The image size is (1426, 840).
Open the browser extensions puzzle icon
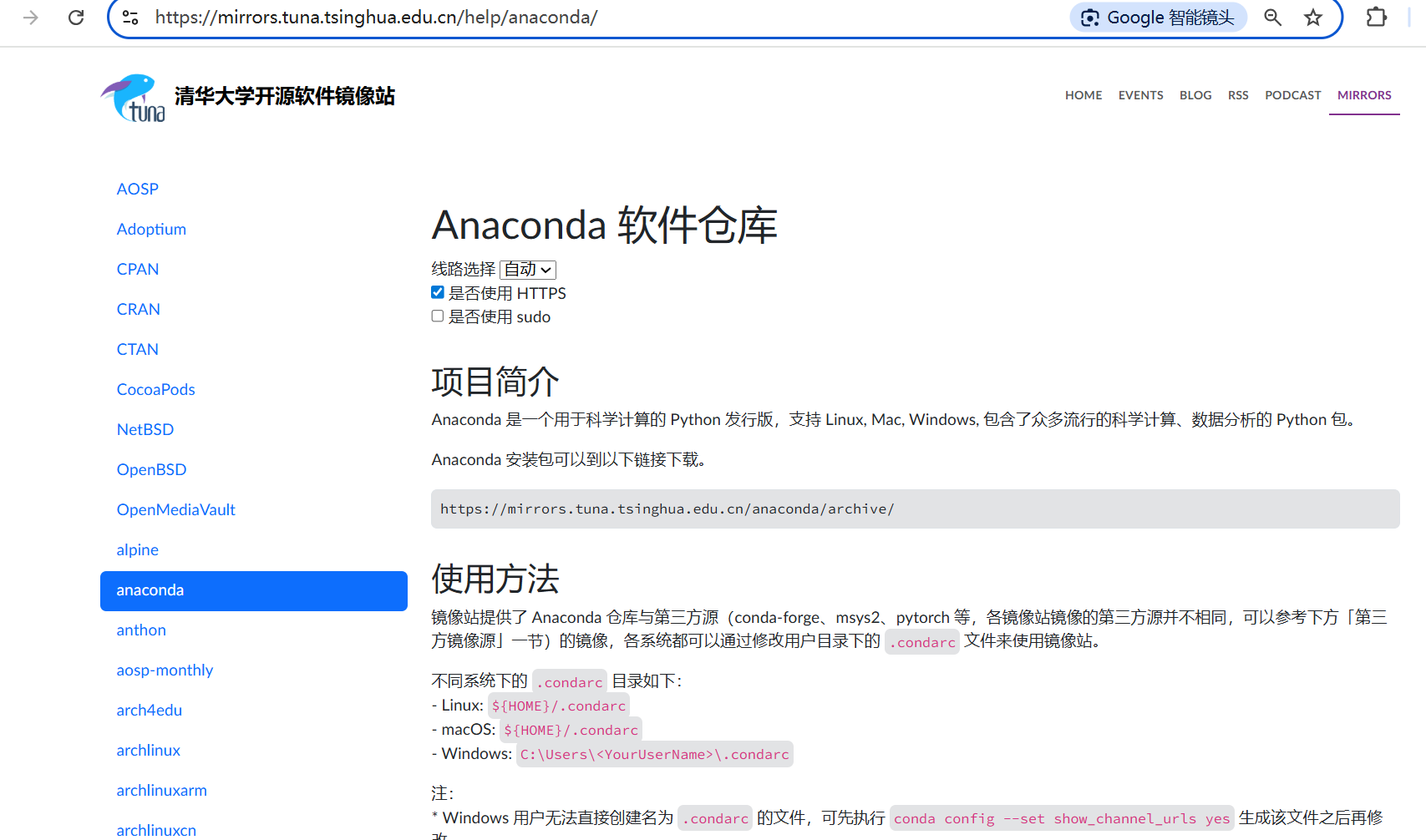click(x=1376, y=18)
